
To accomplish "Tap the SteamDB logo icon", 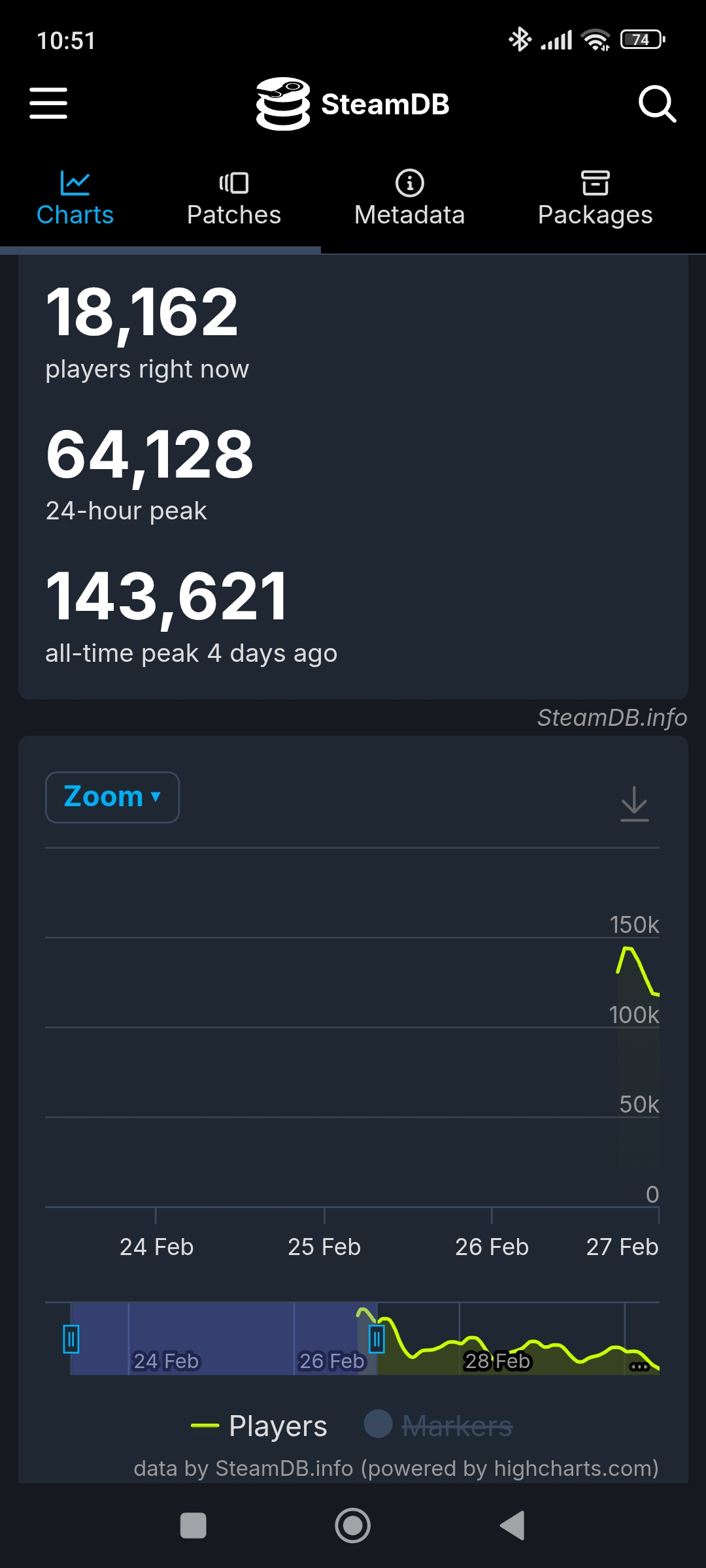I will pos(283,104).
